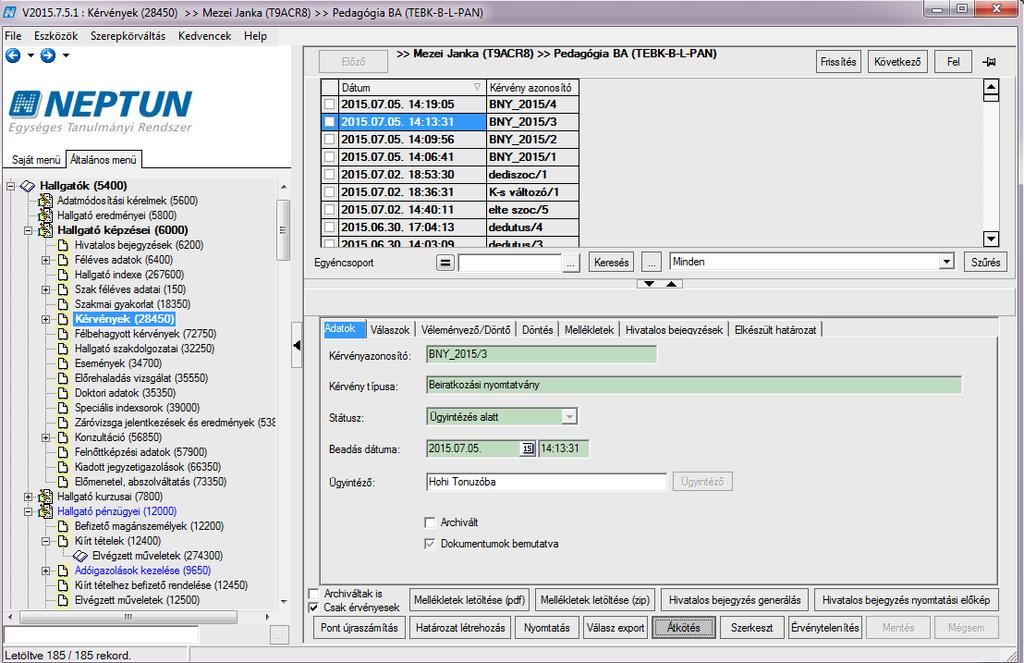The image size is (1024, 663).
Task: Click the back navigation arrow icon
Action: pos(13,56)
